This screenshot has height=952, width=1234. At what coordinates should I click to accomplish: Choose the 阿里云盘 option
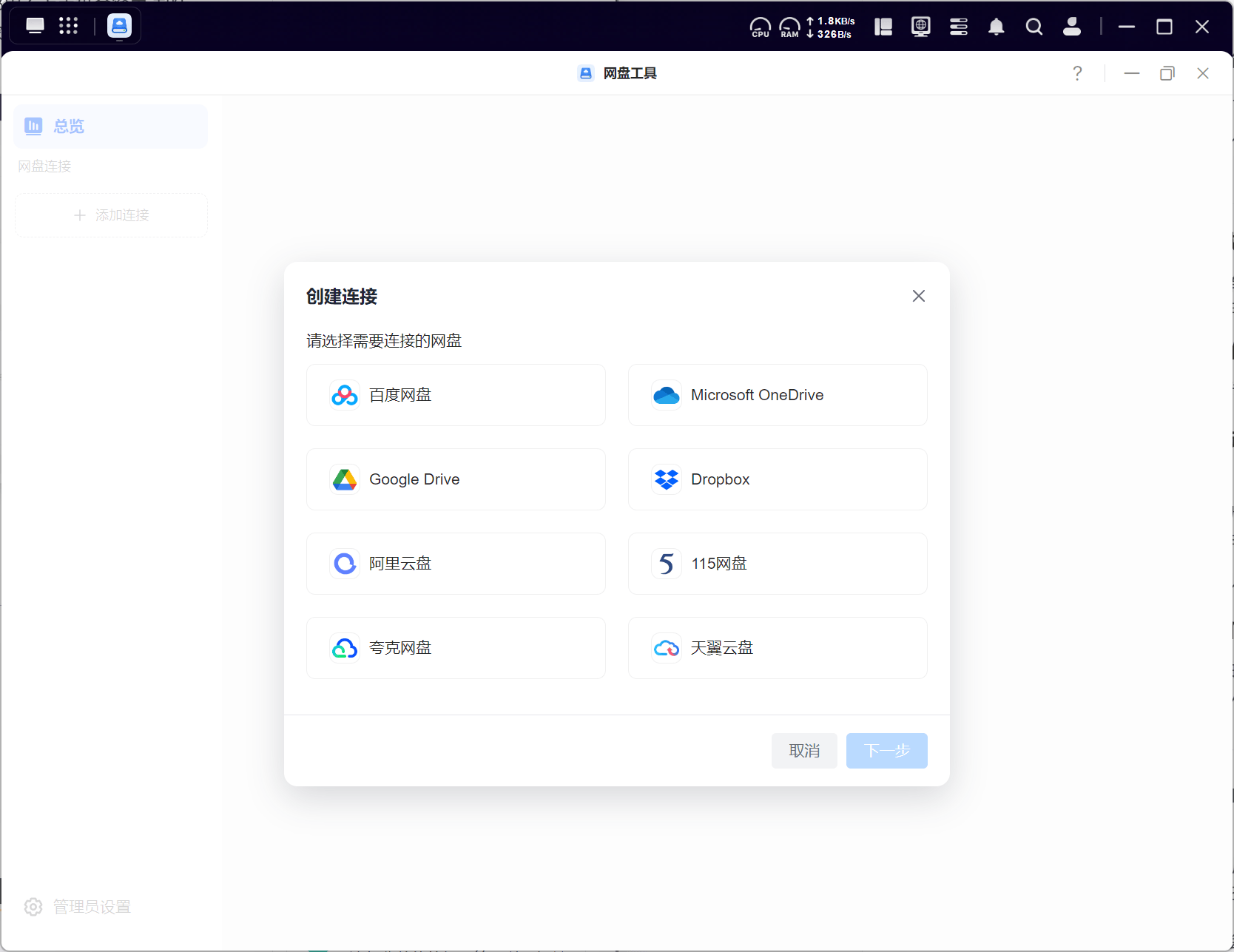point(456,564)
